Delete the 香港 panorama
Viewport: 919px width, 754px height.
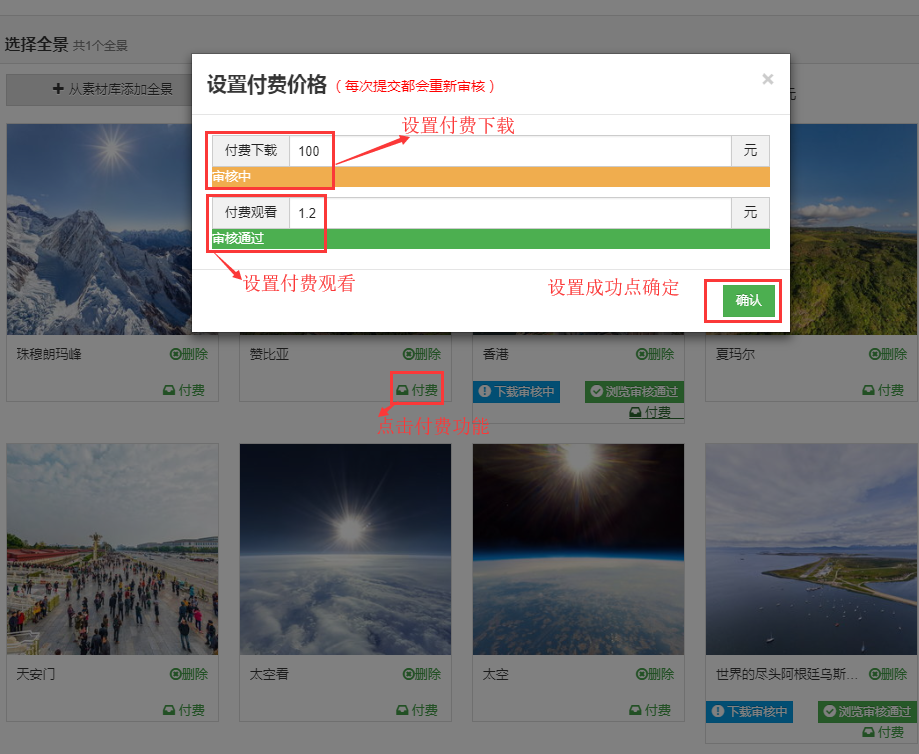655,354
